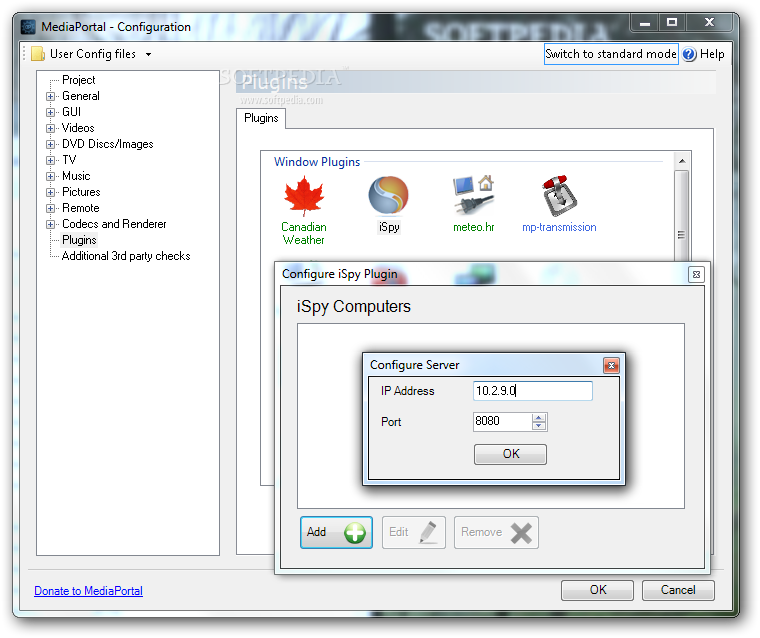Select the iSpy plugin icon
Viewport: 760px width, 638px height.
(388, 195)
